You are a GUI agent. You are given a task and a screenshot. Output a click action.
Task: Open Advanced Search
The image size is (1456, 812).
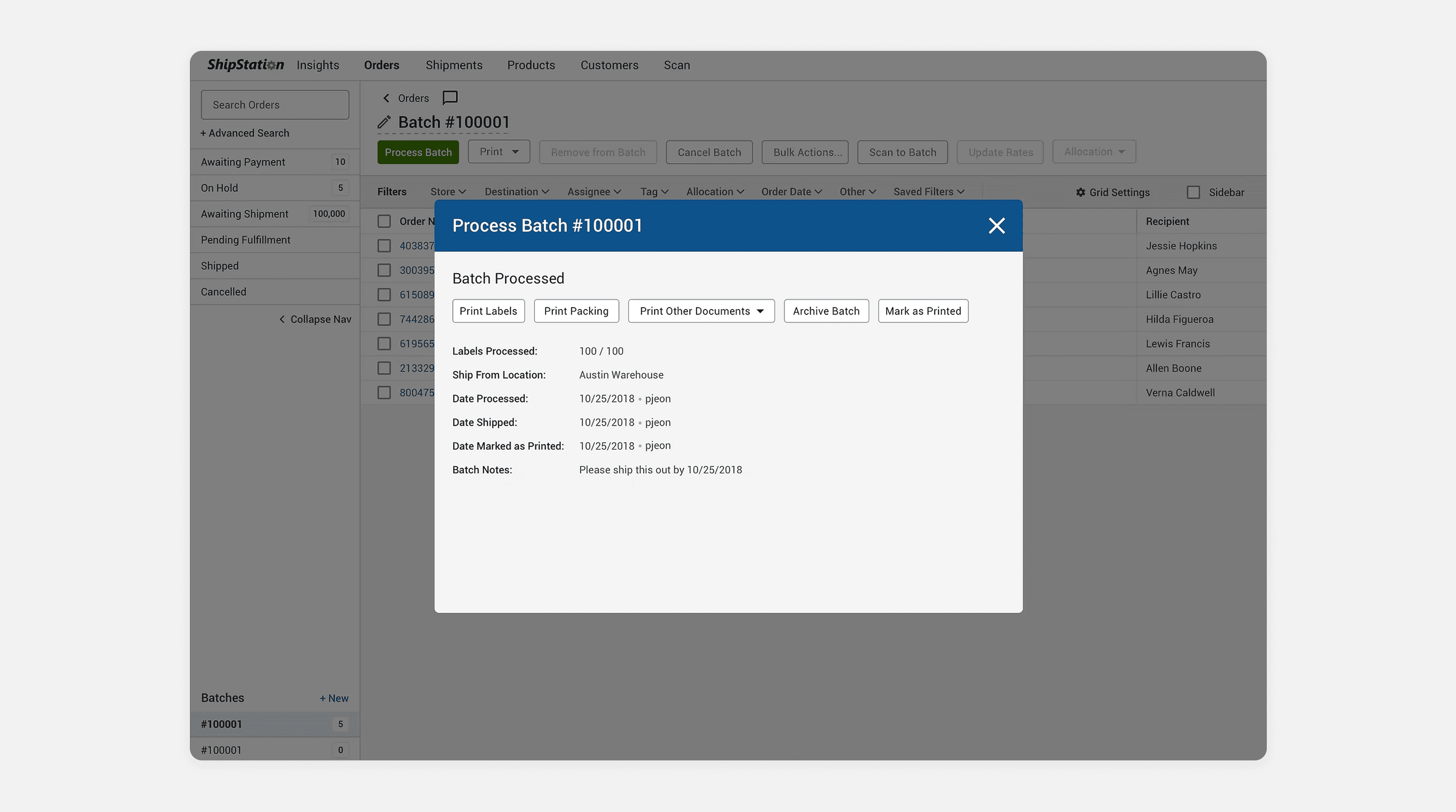pyautogui.click(x=245, y=133)
